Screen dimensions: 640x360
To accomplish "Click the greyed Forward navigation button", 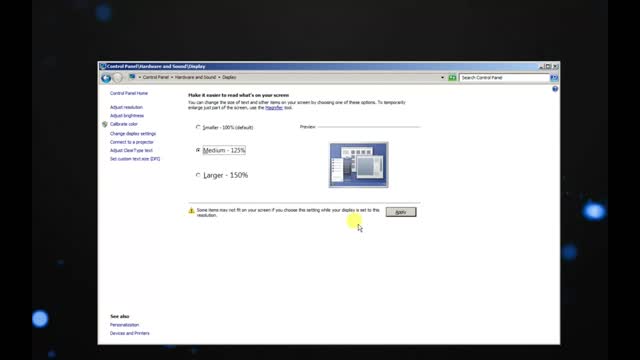I will click(118, 78).
